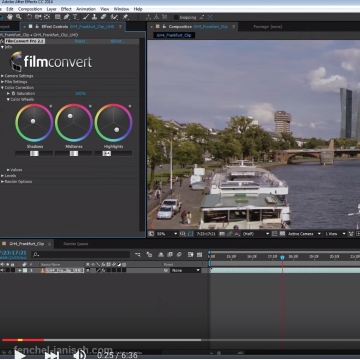Select the Pen tool
Screen dimensions: 360x360
point(67,17)
